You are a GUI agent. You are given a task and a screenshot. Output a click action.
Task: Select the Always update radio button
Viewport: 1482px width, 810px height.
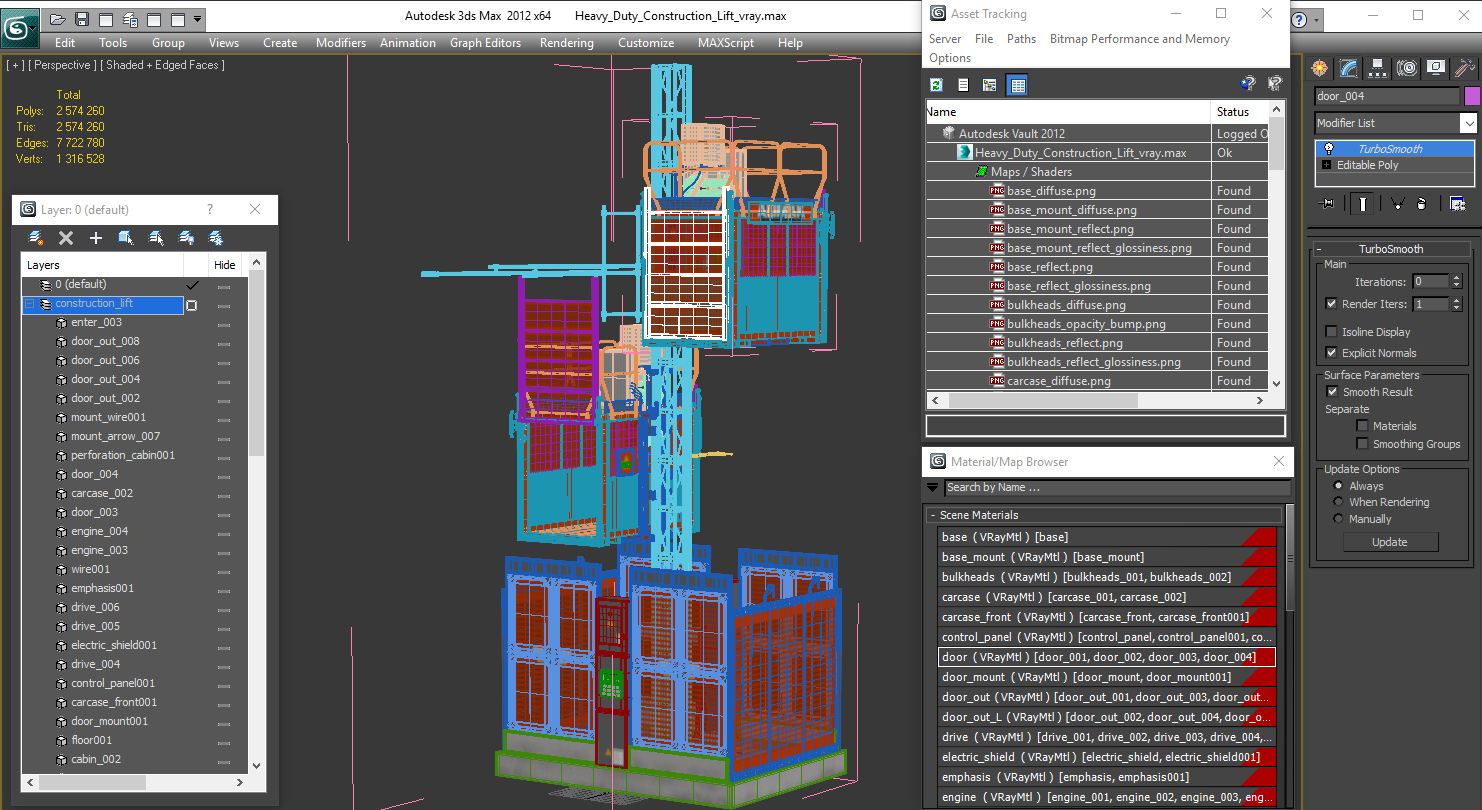(x=1338, y=486)
